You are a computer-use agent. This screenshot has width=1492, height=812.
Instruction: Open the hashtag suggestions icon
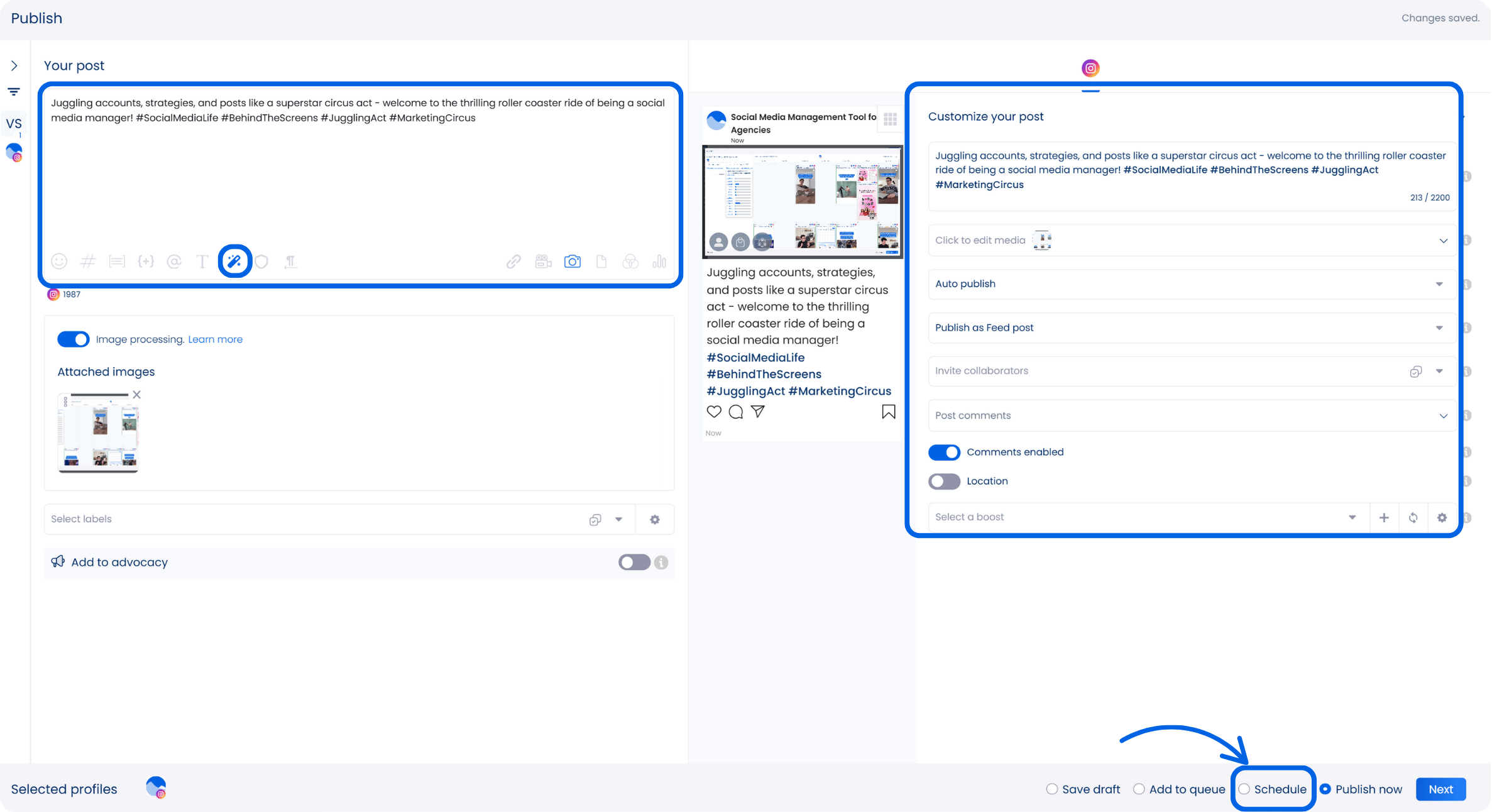[88, 261]
